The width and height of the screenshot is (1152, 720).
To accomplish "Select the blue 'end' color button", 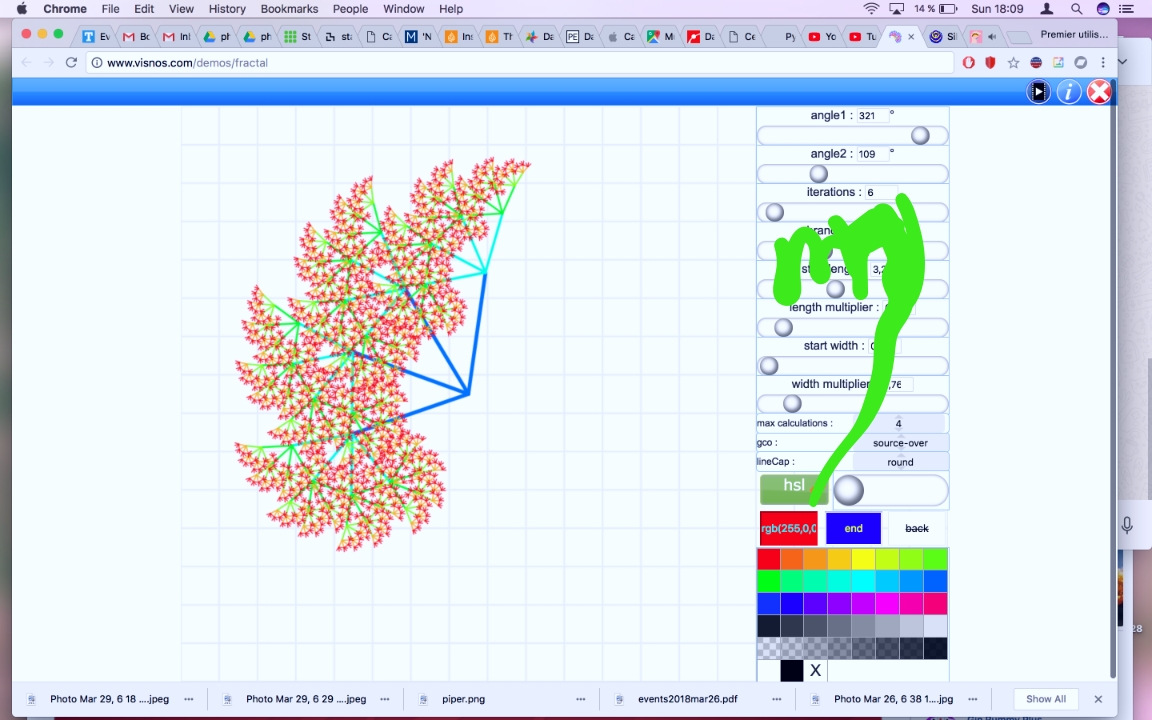I will (853, 528).
